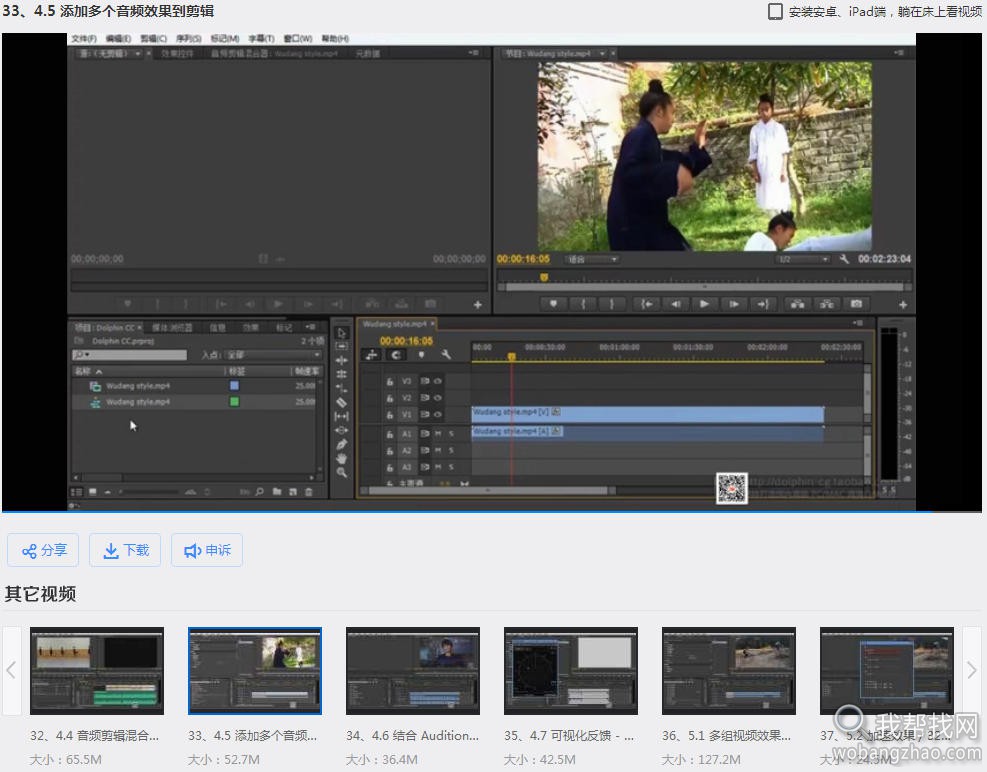Select the Selection arrow tool

pyautogui.click(x=342, y=333)
